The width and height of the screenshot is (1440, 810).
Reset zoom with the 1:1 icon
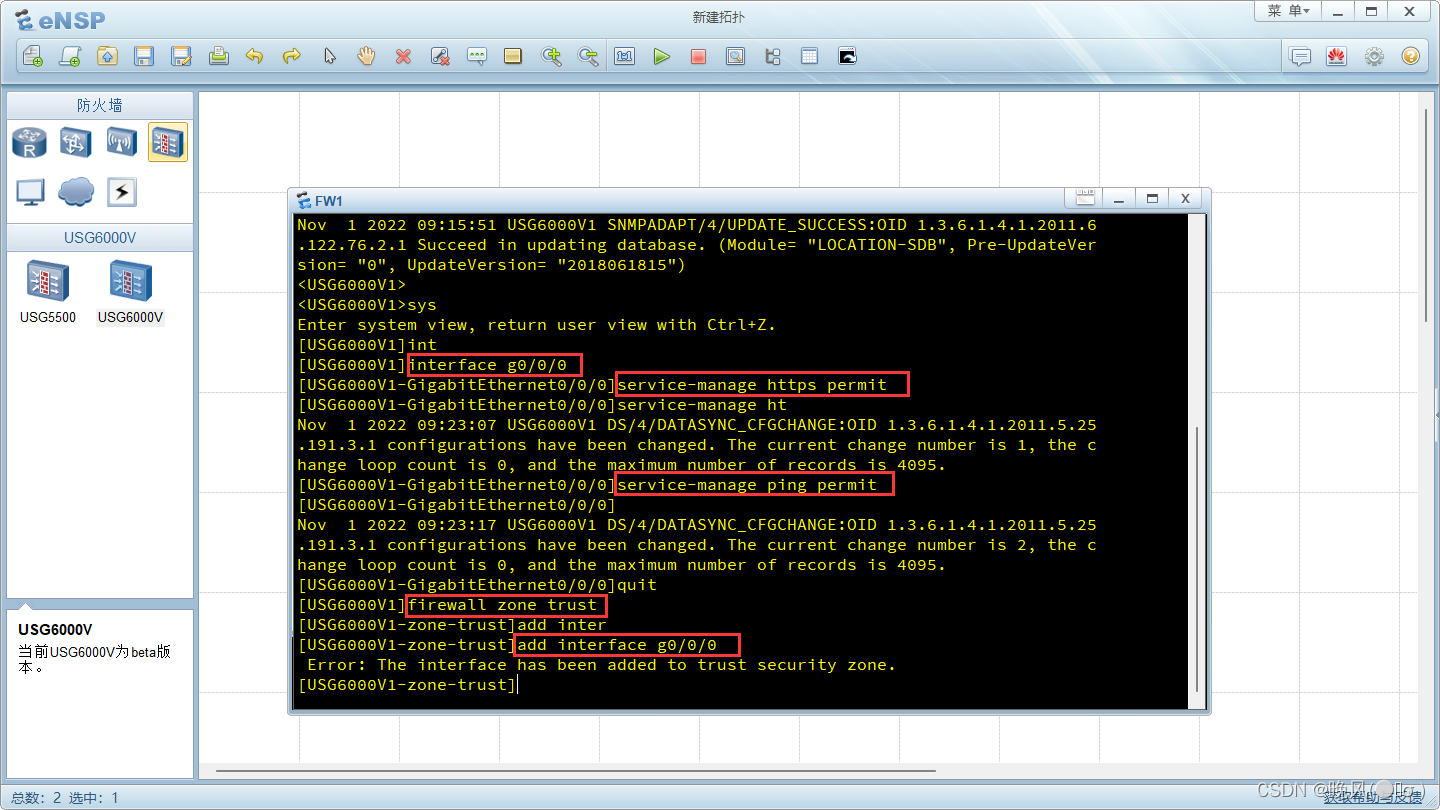tap(625, 56)
